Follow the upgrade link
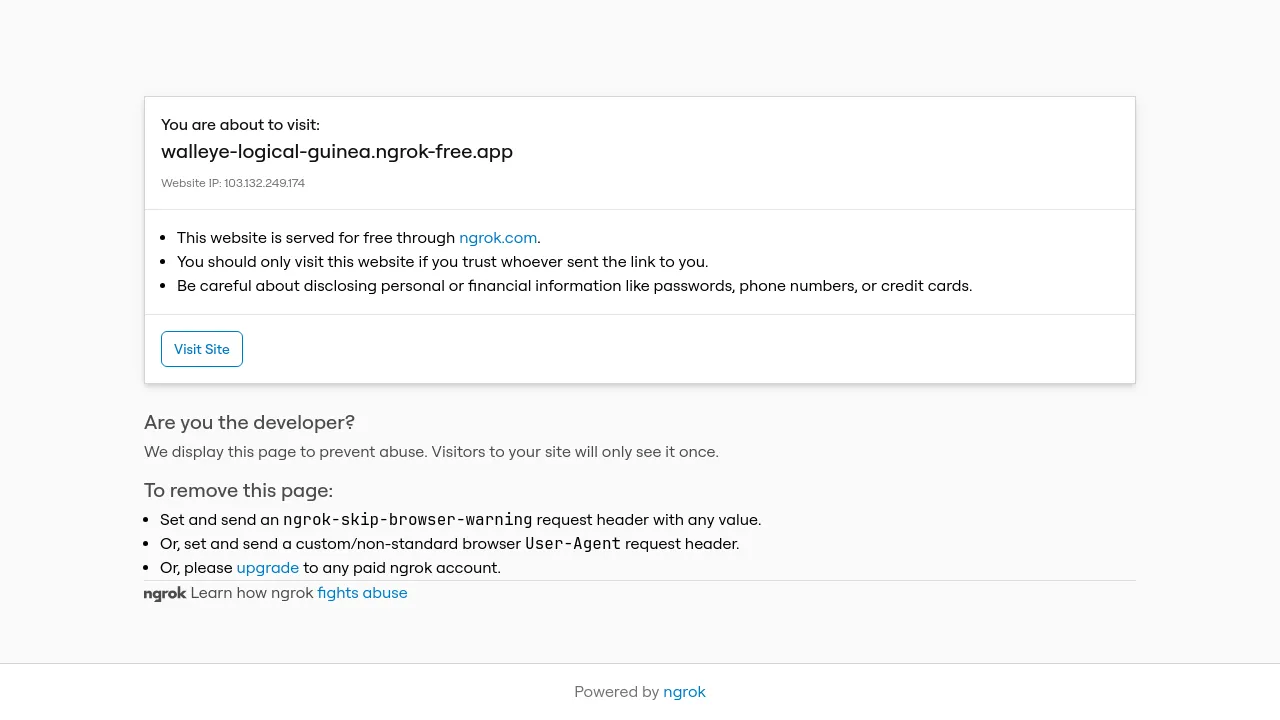 point(268,568)
